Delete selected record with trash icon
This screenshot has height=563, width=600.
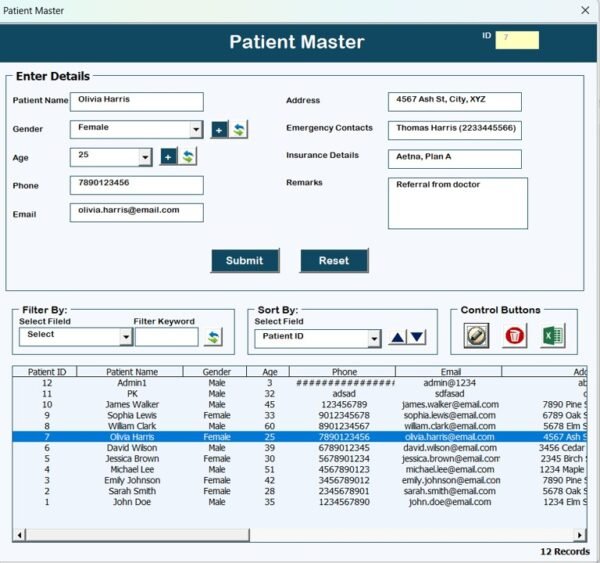[x=514, y=336]
